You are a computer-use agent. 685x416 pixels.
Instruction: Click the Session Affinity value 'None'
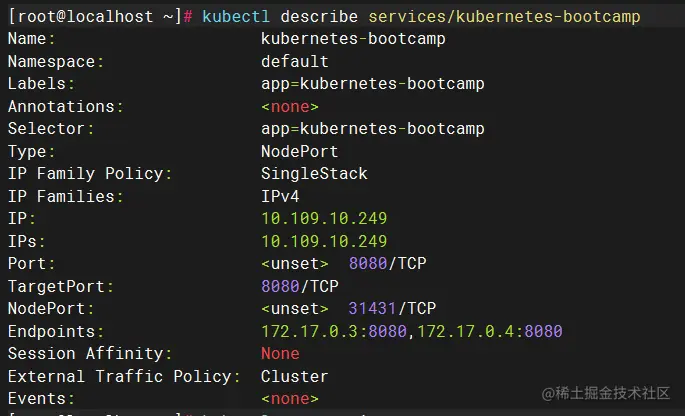click(x=280, y=353)
